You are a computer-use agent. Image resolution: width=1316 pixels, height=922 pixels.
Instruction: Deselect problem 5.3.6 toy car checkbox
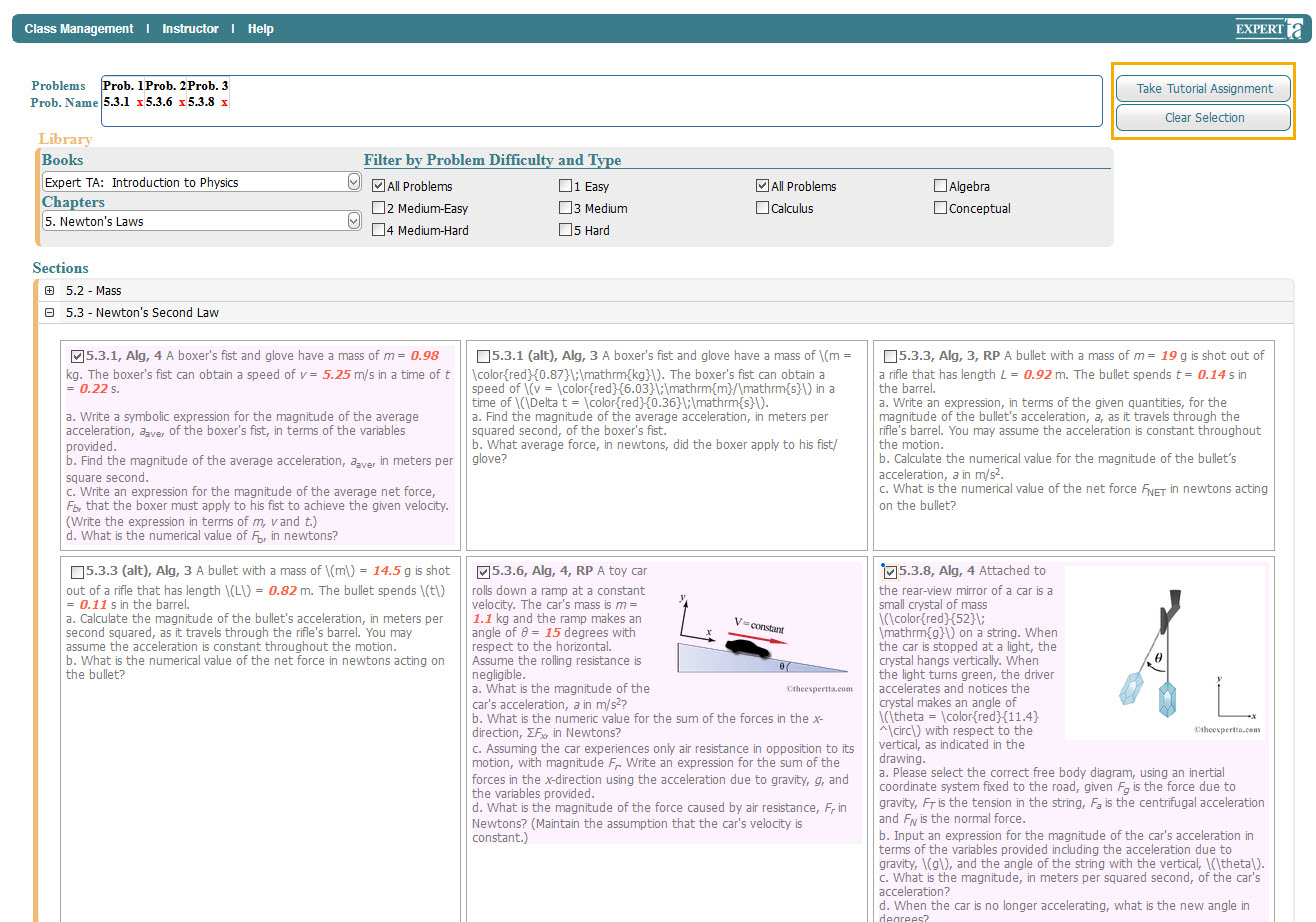click(484, 572)
